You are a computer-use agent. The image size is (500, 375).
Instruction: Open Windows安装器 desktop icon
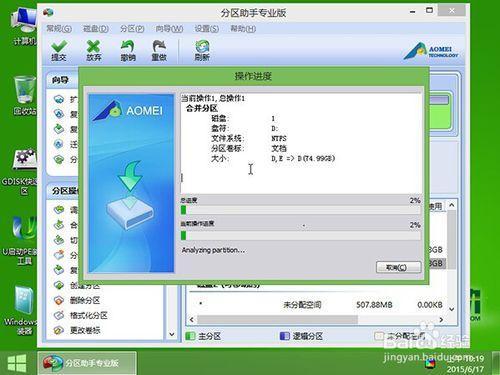coord(22,311)
